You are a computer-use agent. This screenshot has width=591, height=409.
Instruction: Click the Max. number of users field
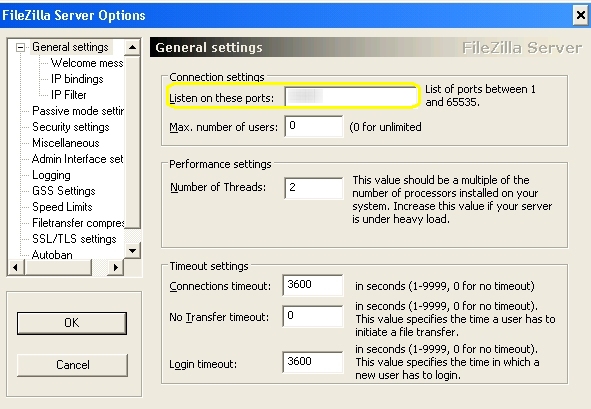(x=314, y=126)
